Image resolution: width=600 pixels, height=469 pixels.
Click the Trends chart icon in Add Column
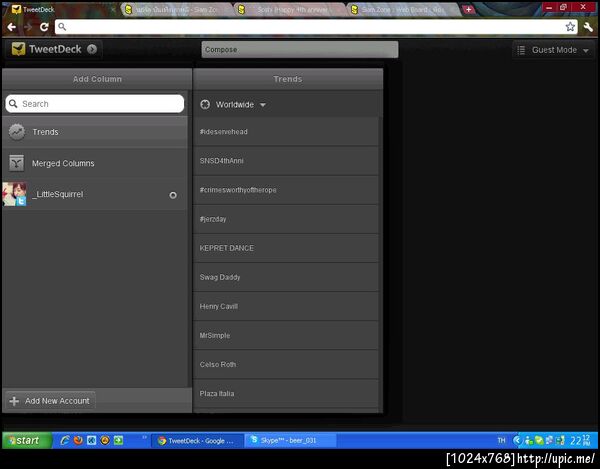17,132
